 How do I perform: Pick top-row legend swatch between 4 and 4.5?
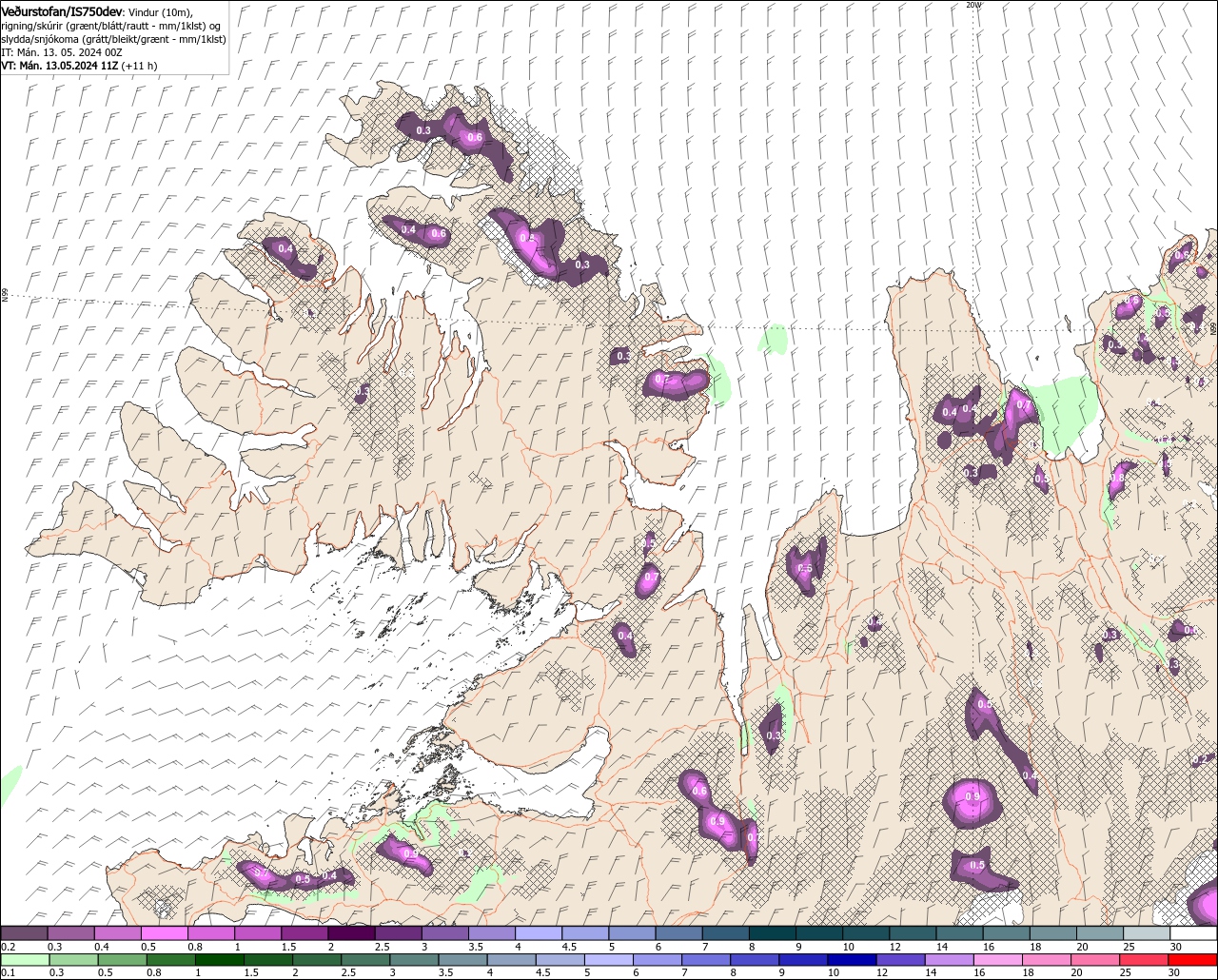click(539, 933)
